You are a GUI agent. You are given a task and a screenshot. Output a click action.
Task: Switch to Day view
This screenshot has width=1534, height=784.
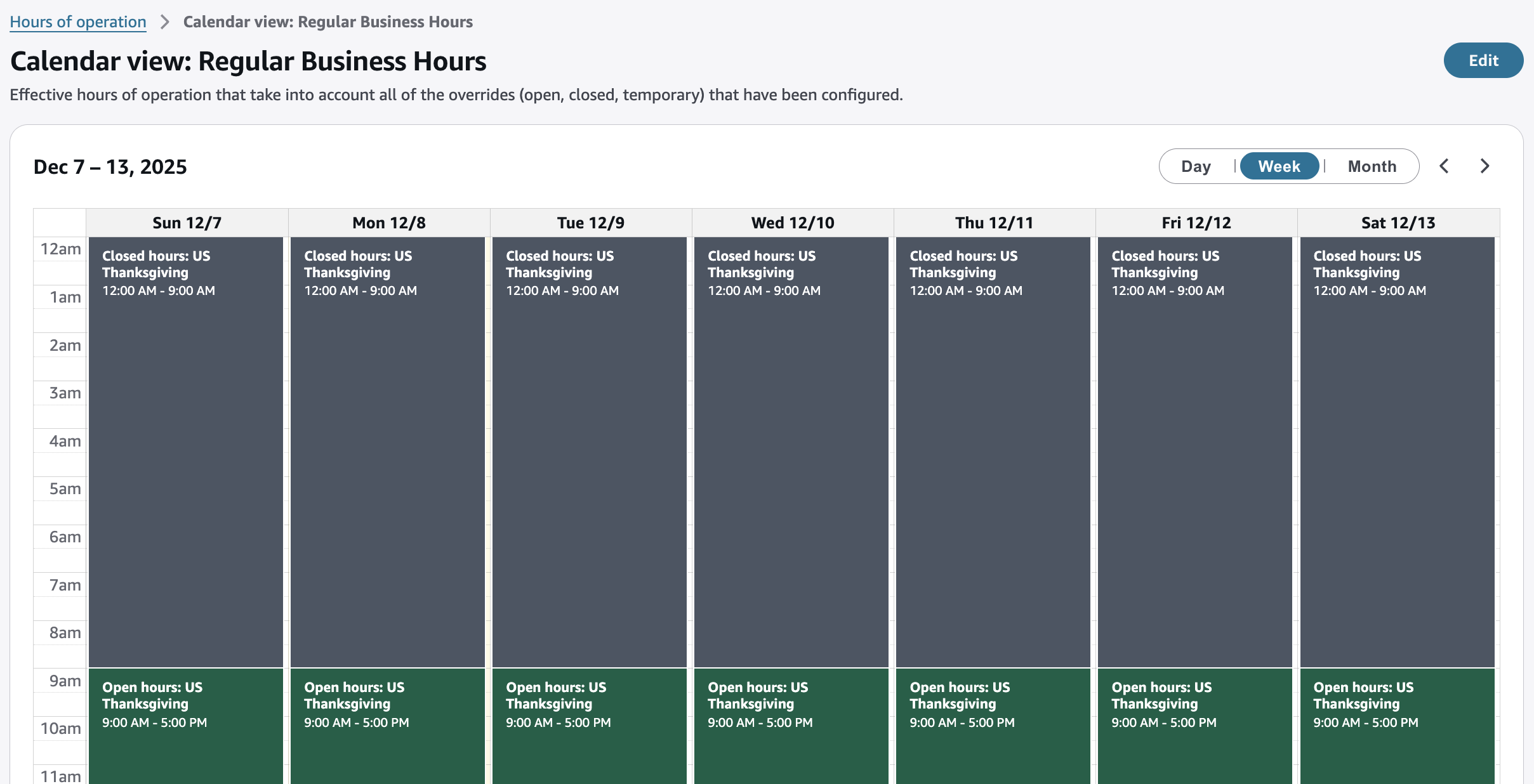pos(1196,166)
